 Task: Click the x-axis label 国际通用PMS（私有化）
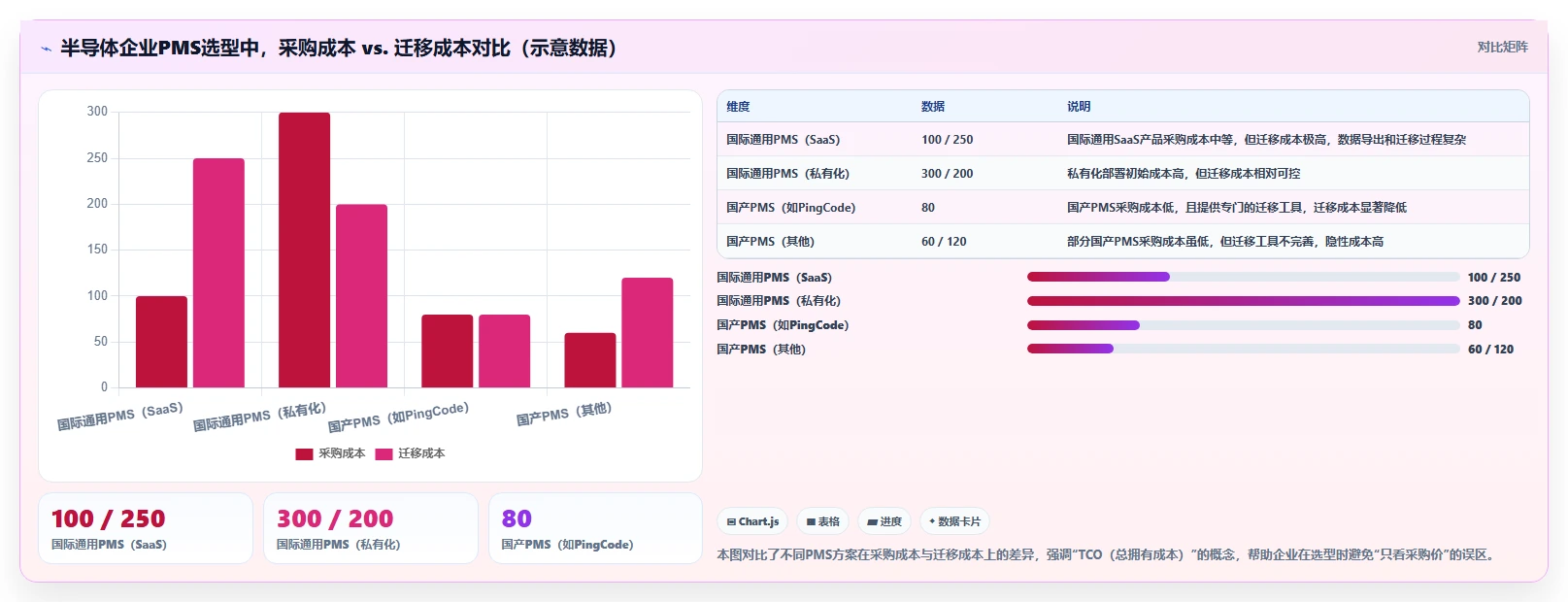pyautogui.click(x=259, y=417)
